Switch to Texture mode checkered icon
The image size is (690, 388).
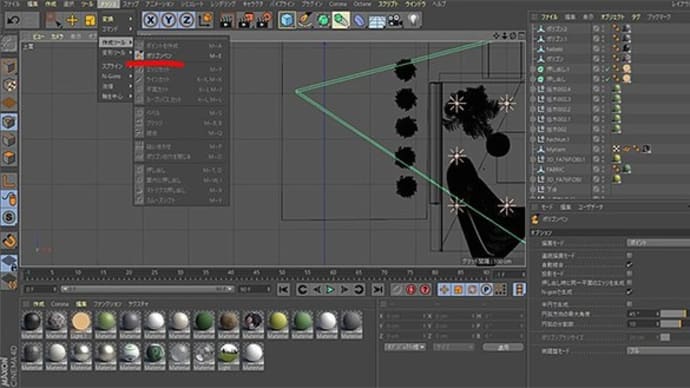pos(9,85)
